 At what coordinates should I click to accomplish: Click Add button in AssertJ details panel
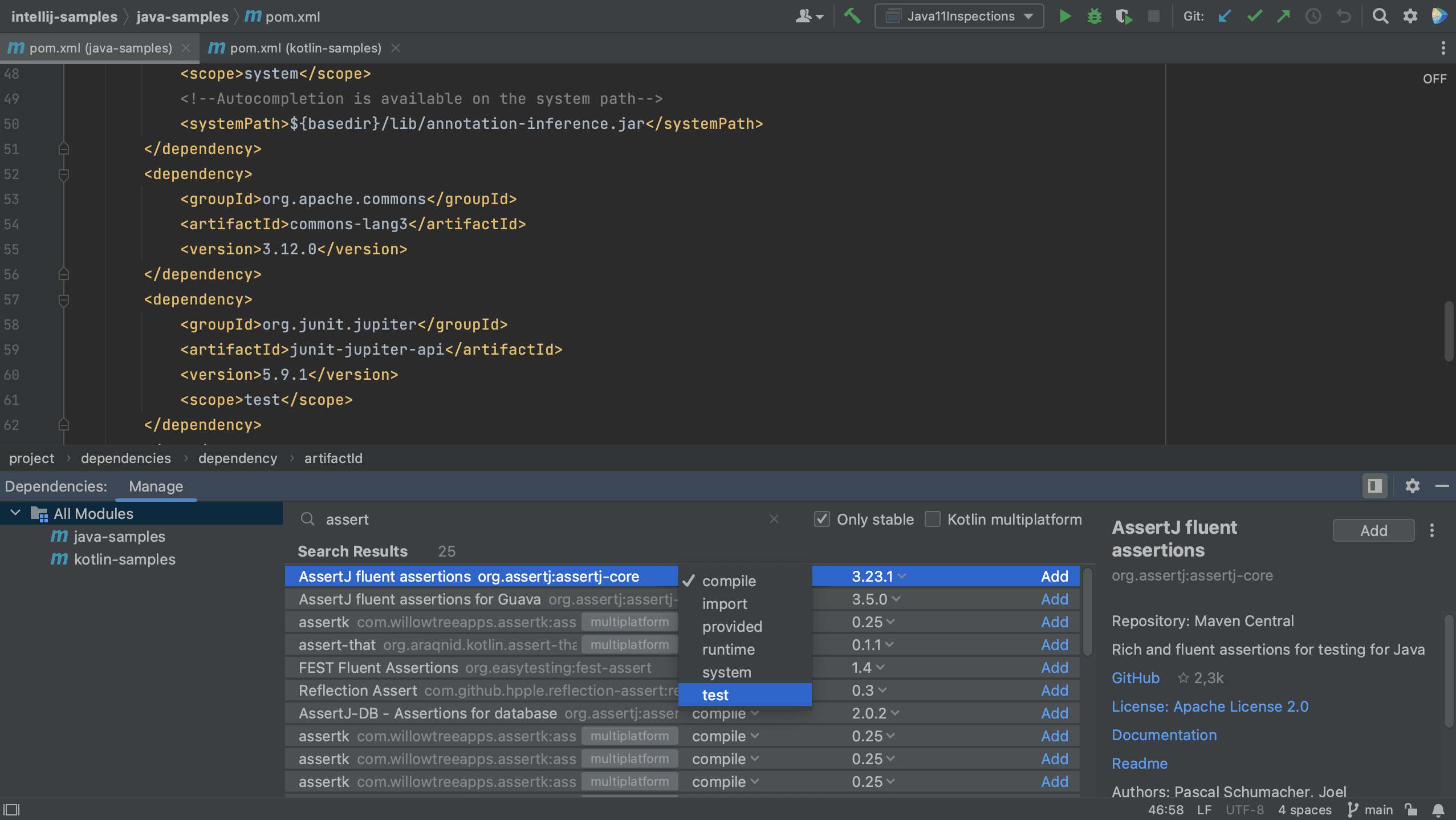[x=1373, y=530]
